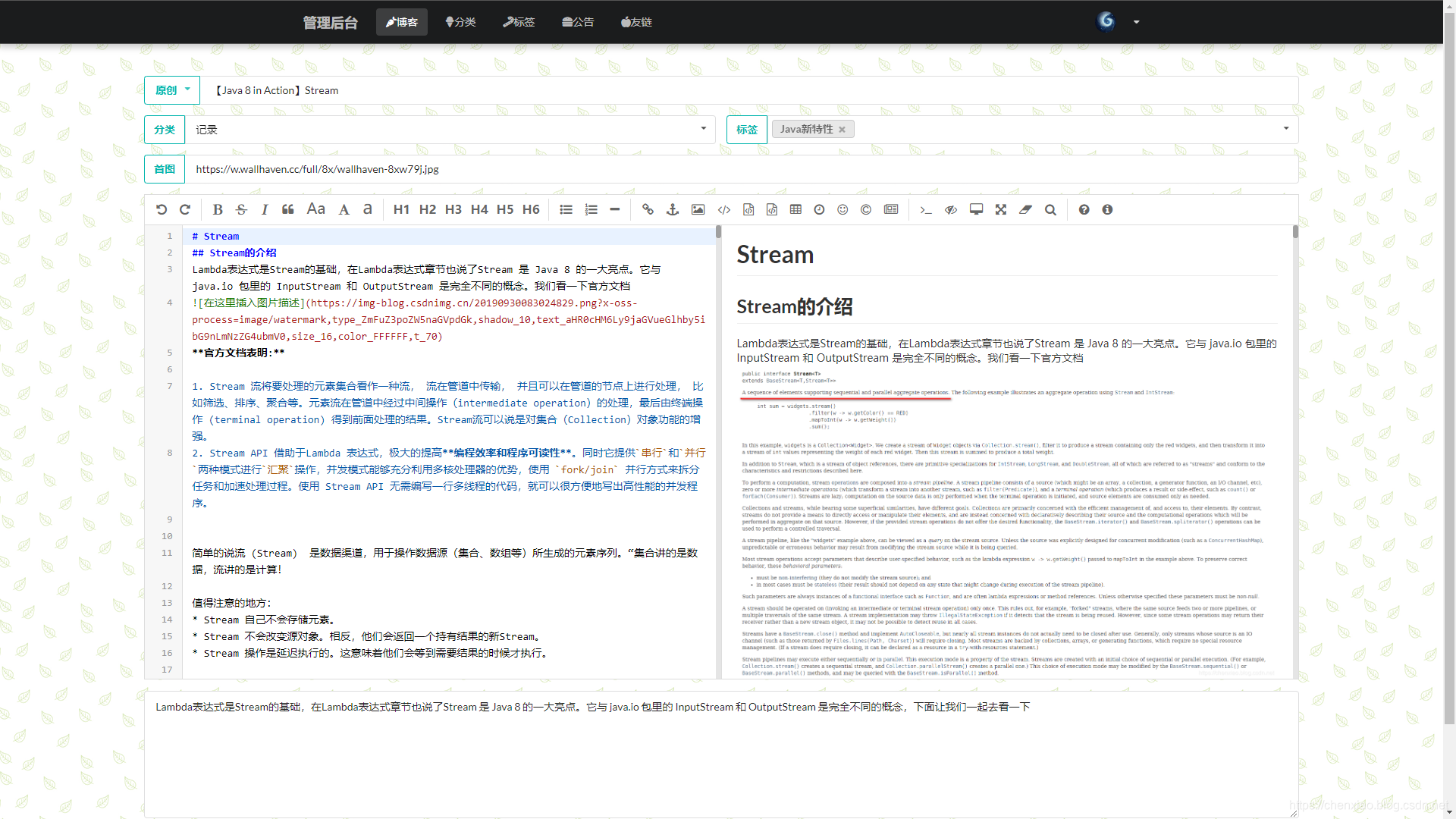Toggle fullscreen editing mode
1456x819 pixels.
pos(1001,210)
